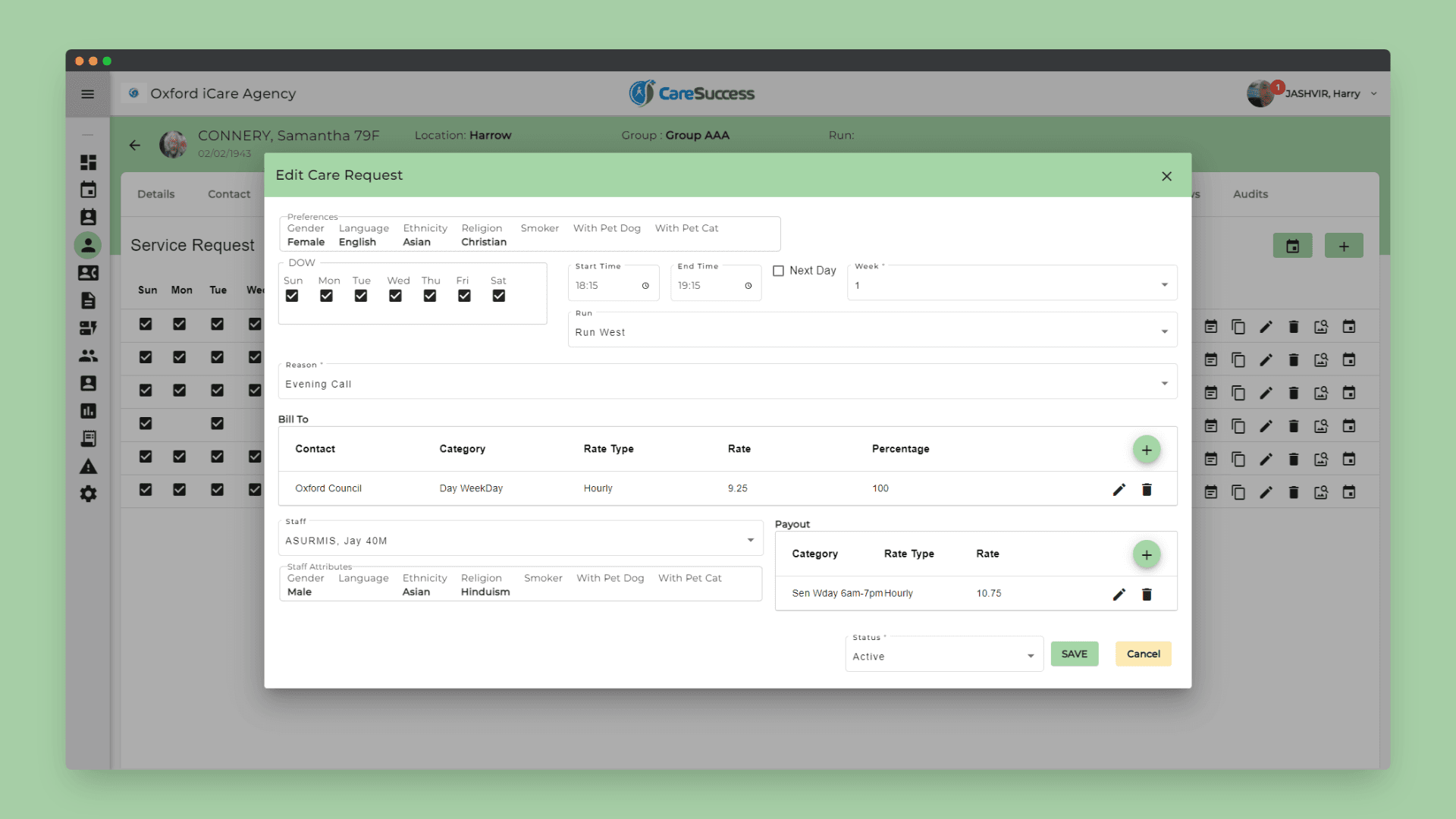Expand the Reason dropdown for call type
This screenshot has width=1456, height=819.
click(1163, 384)
